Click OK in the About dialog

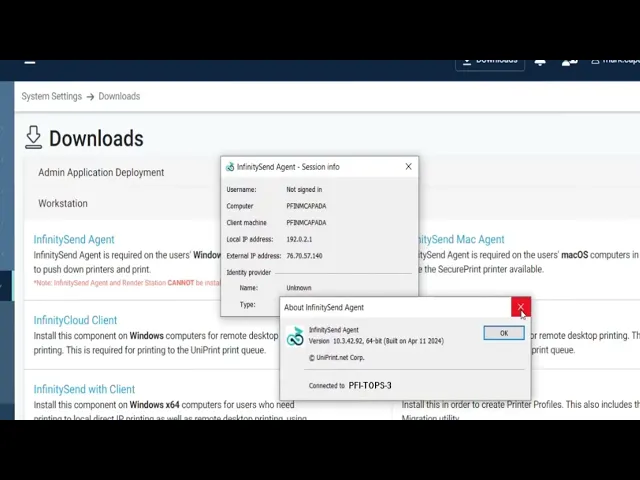click(504, 333)
